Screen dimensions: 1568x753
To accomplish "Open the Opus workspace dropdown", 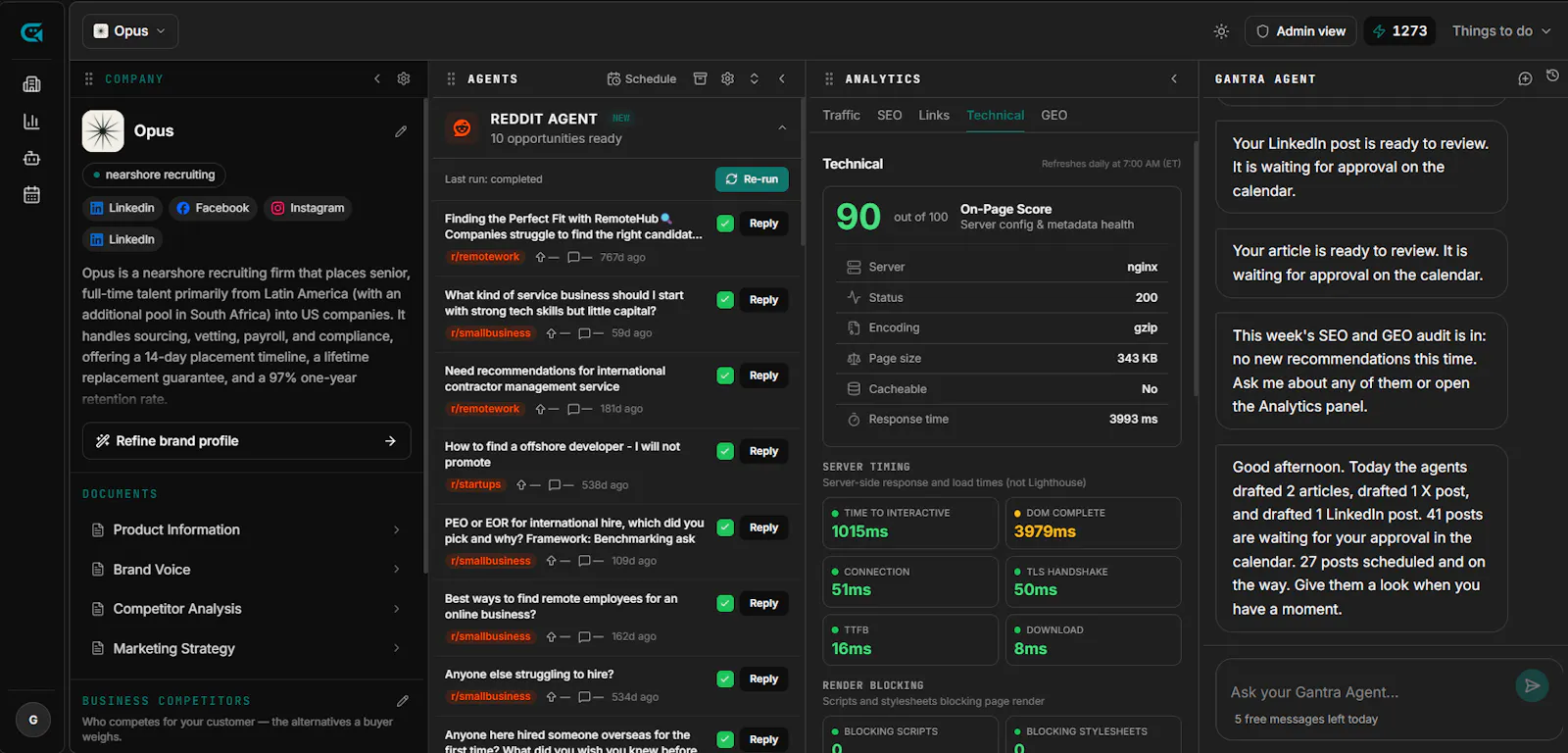I will pyautogui.click(x=130, y=31).
